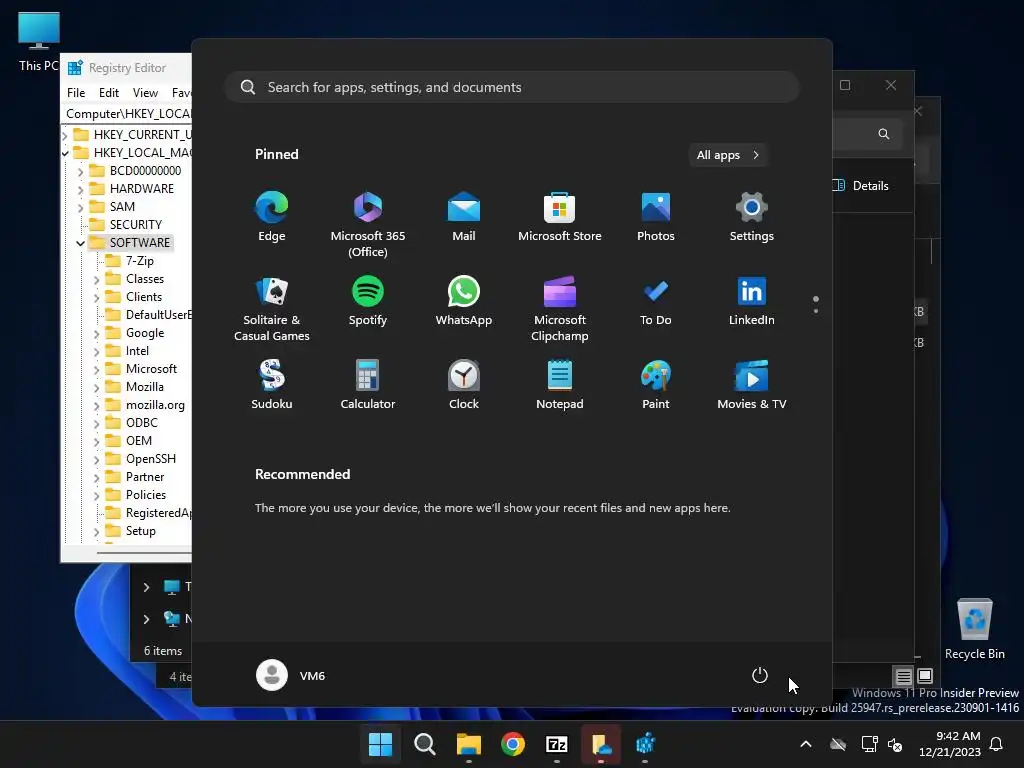Viewport: 1024px width, 768px height.
Task: Open taskbar Search
Action: [424, 744]
